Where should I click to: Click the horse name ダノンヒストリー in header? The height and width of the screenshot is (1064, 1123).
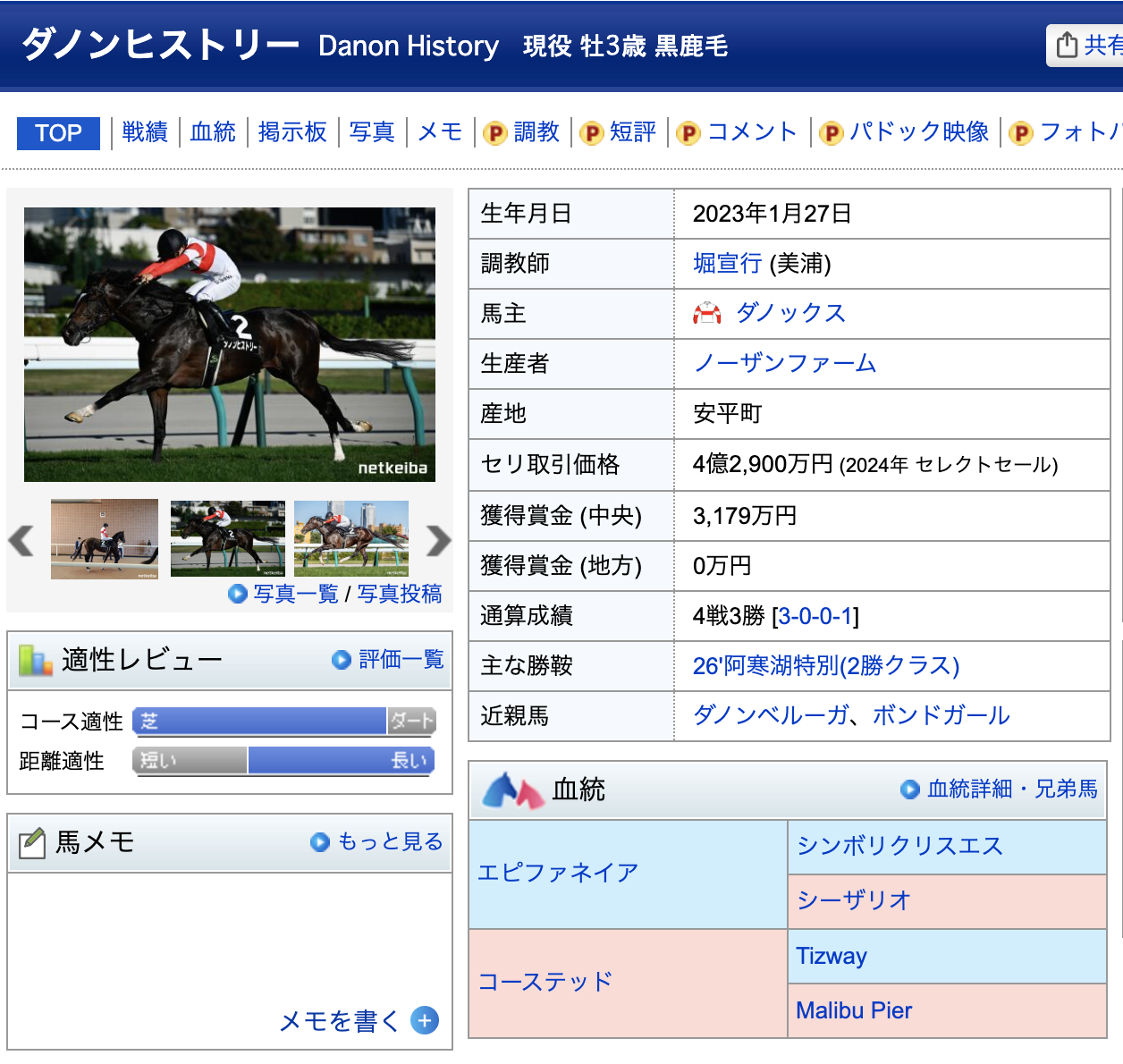160,44
